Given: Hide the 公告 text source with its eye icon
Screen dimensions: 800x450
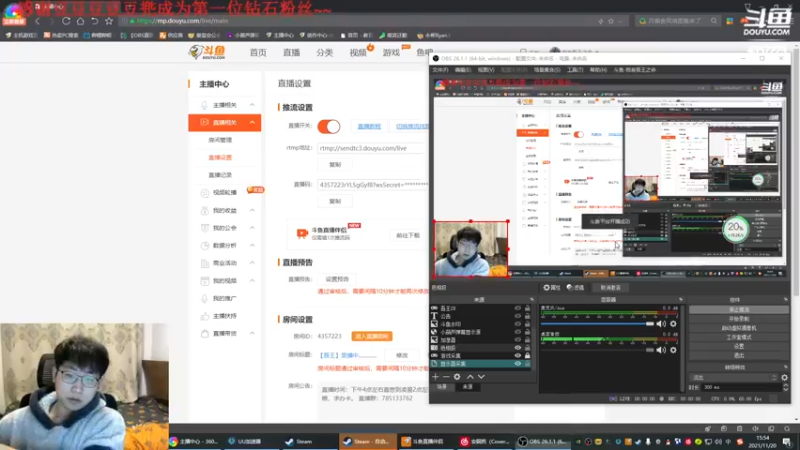Looking at the screenshot, I should [x=517, y=316].
